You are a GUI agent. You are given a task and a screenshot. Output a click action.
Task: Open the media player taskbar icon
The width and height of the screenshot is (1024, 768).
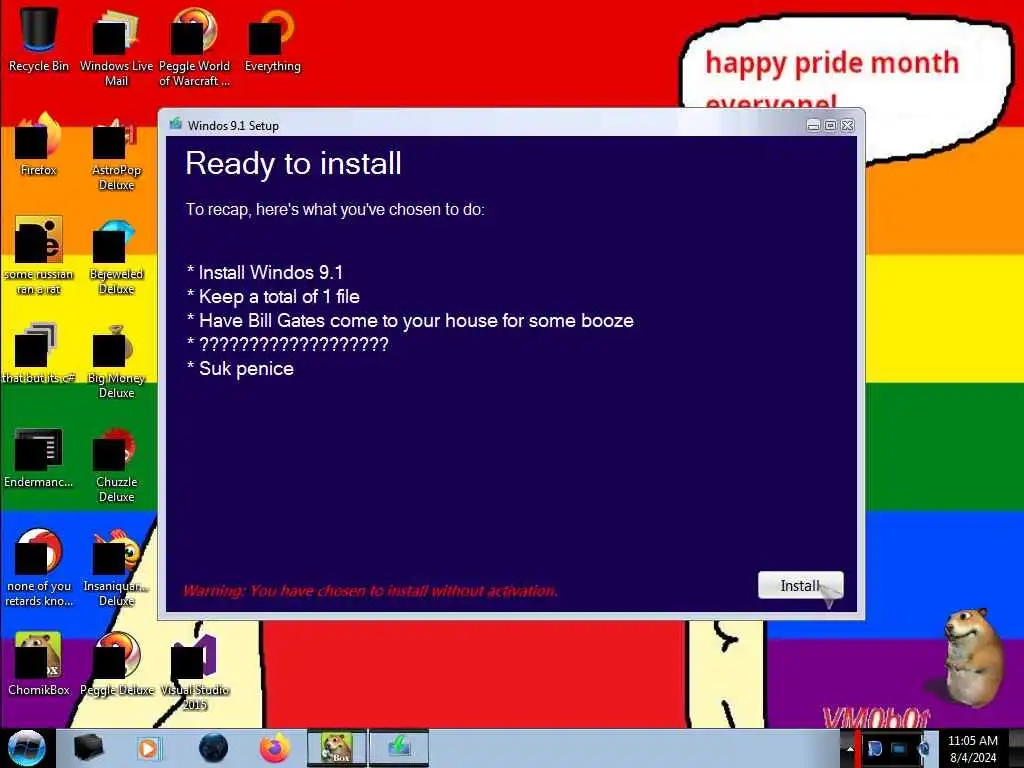point(148,748)
